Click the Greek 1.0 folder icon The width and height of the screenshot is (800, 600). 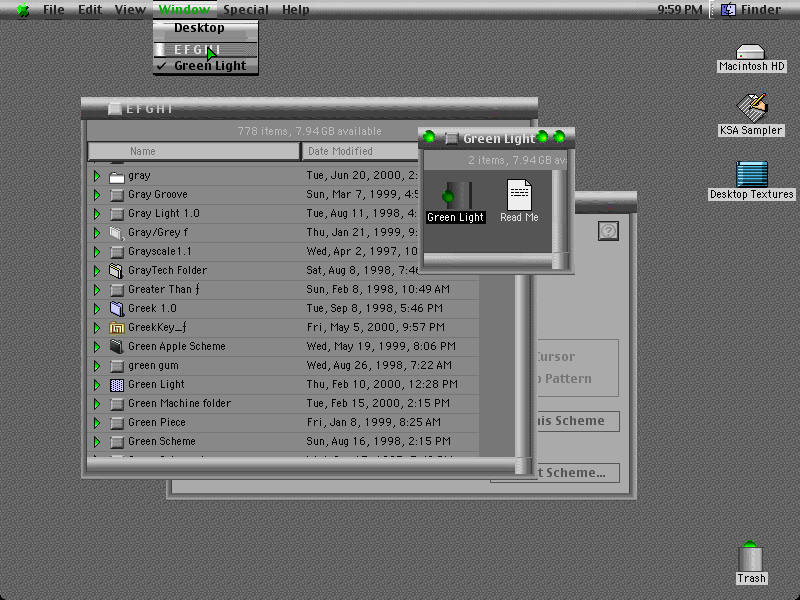117,309
